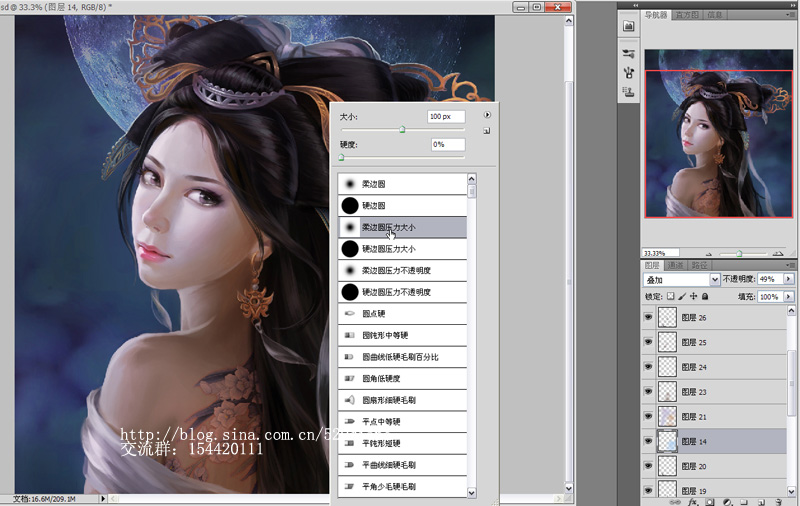The width and height of the screenshot is (800, 506).
Task: Click the Layers panel scroll up arrow
Action: pos(791,311)
